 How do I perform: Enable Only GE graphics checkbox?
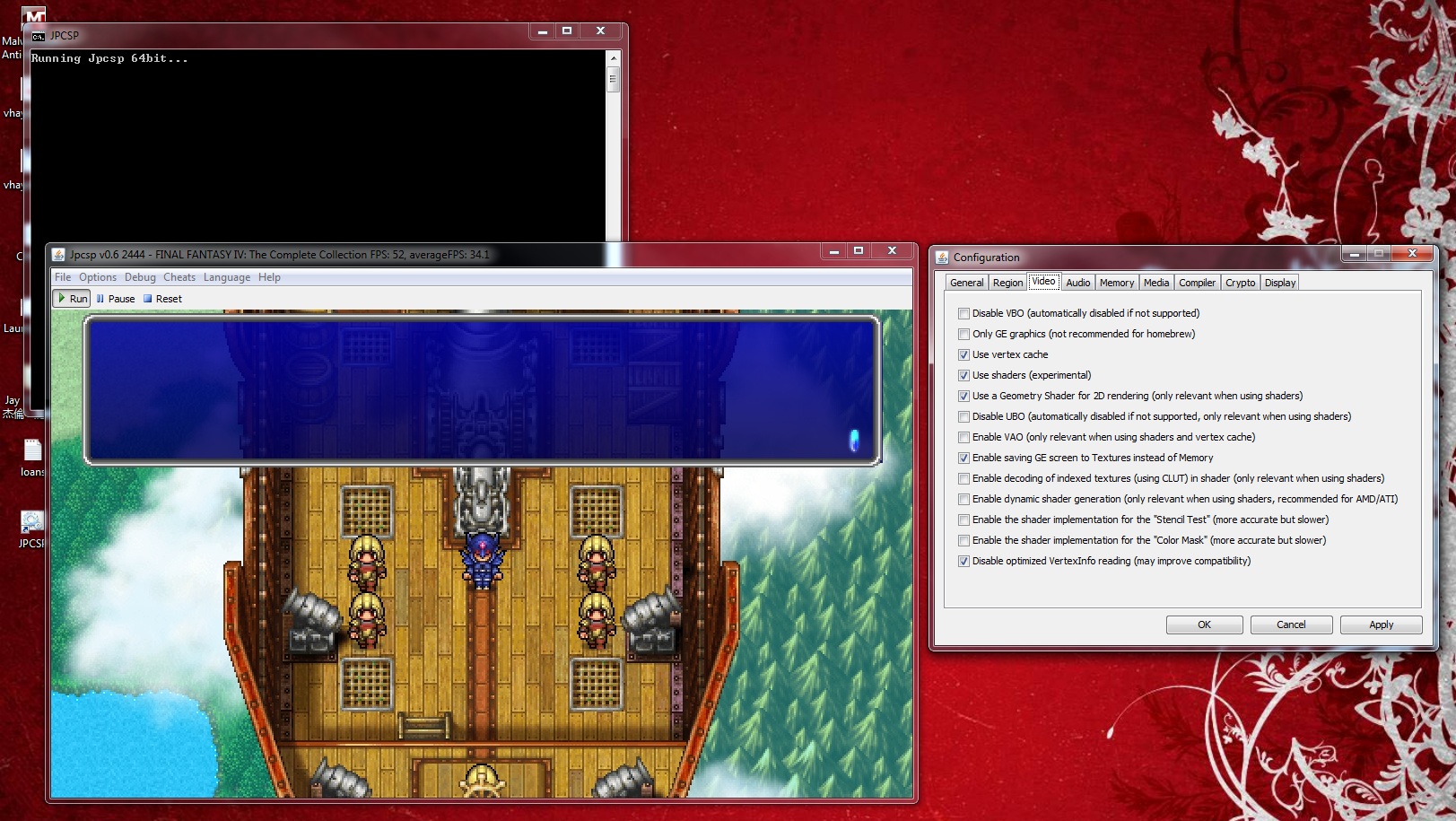[963, 335]
